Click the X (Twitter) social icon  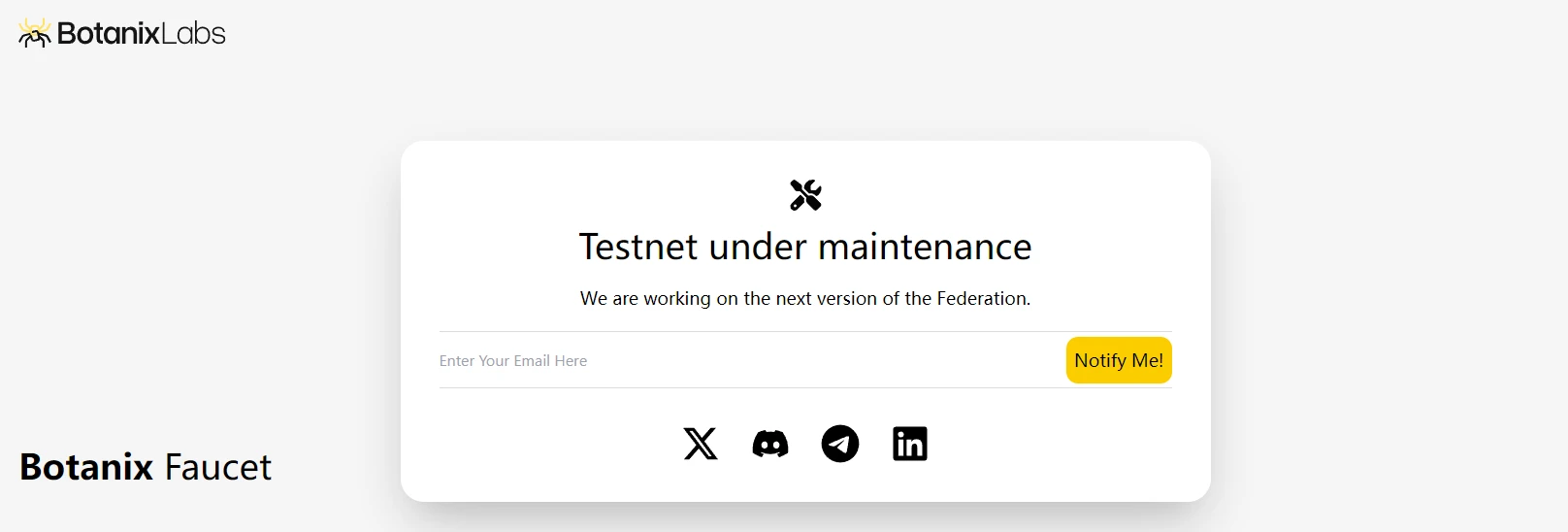click(701, 444)
